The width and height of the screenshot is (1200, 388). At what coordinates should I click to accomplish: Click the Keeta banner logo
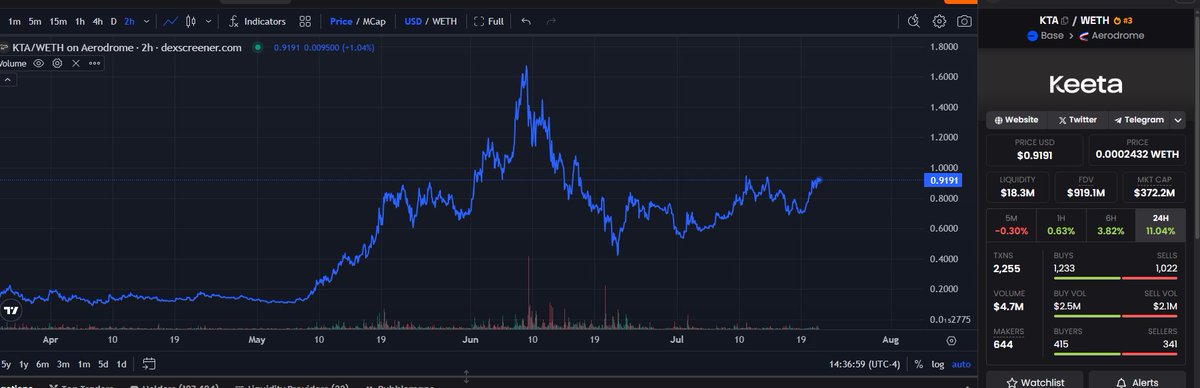point(1086,85)
